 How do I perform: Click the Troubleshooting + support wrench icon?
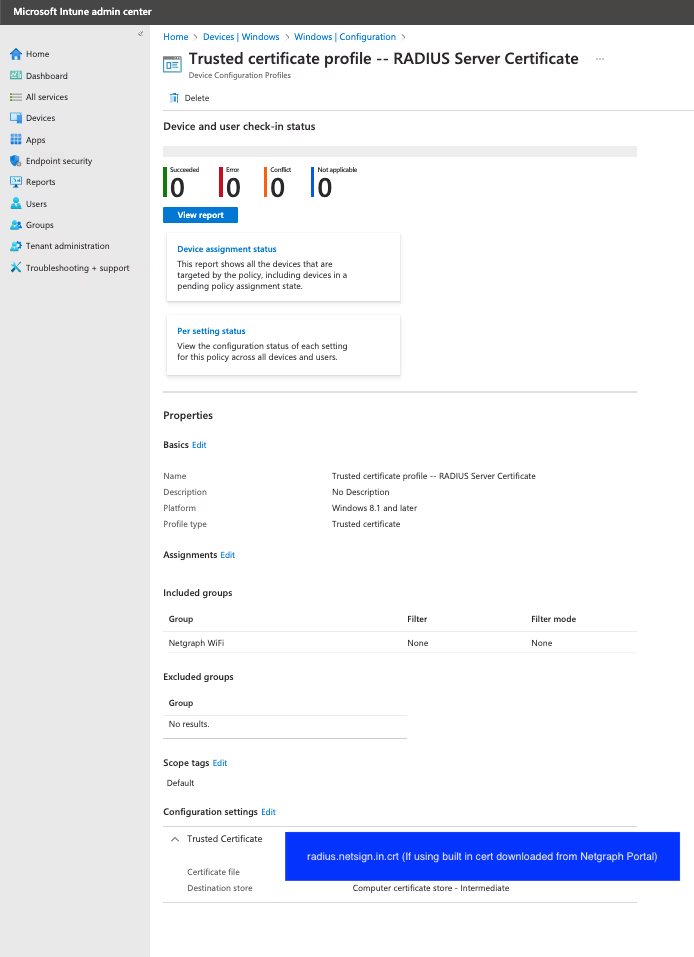(16, 267)
